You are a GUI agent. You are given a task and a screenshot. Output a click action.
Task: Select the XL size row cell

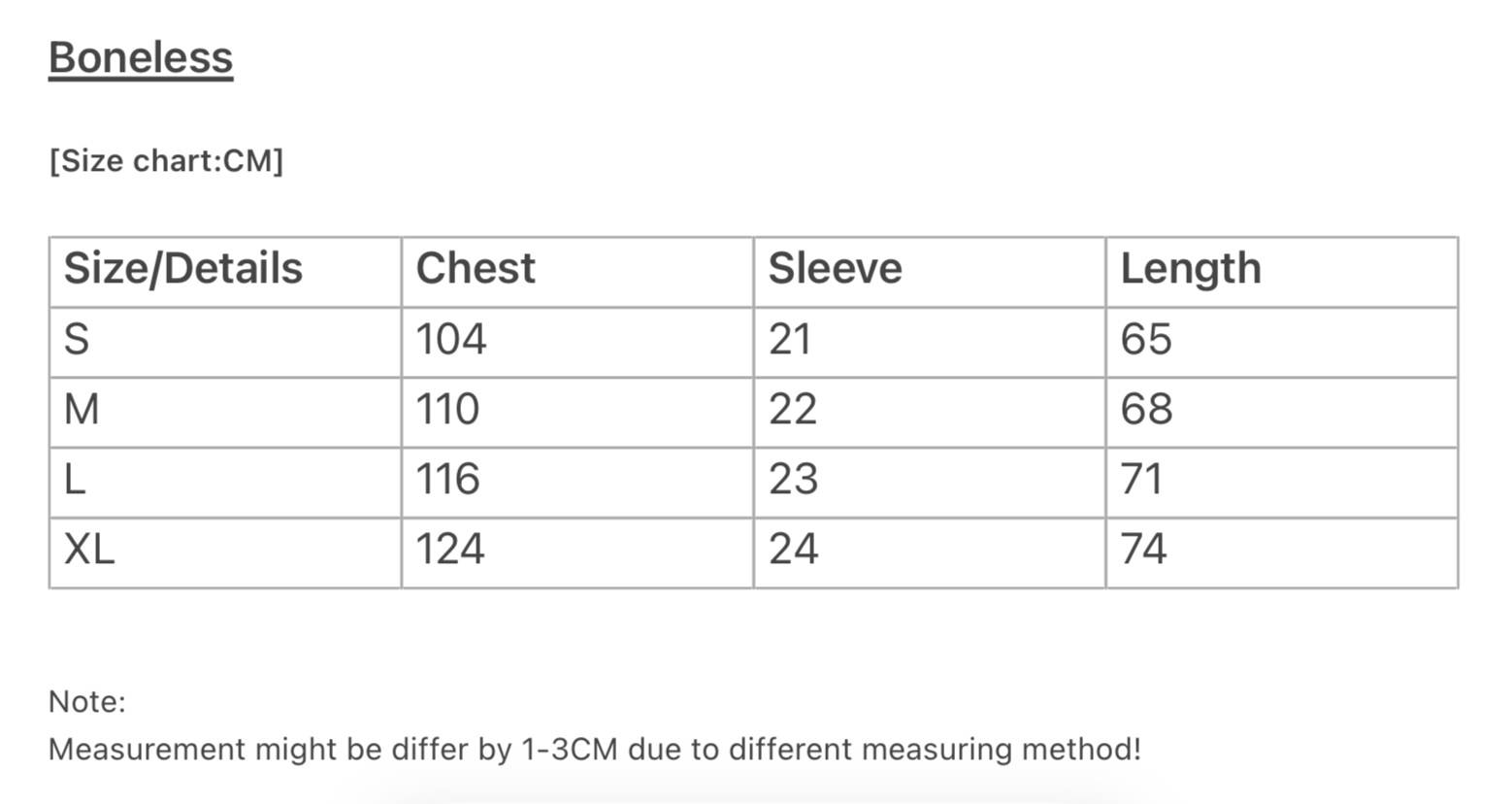[225, 552]
